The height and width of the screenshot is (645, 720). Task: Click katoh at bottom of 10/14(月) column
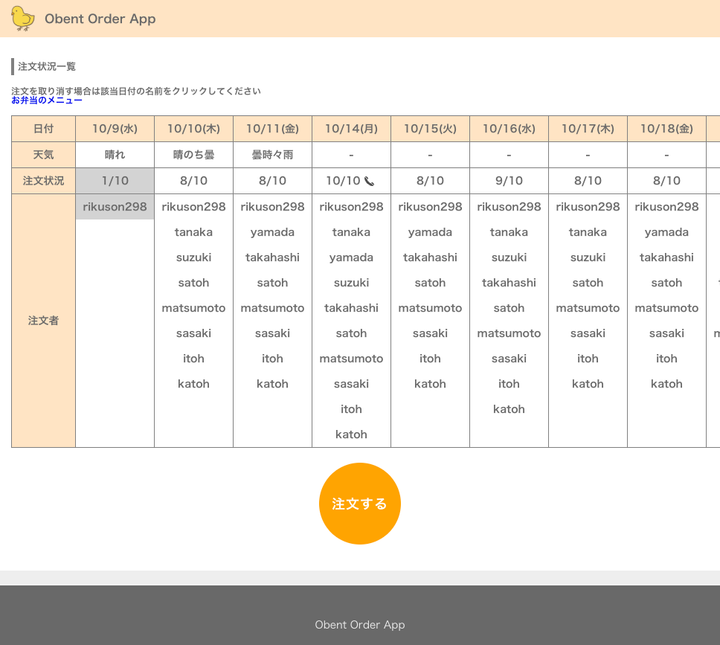(x=351, y=434)
